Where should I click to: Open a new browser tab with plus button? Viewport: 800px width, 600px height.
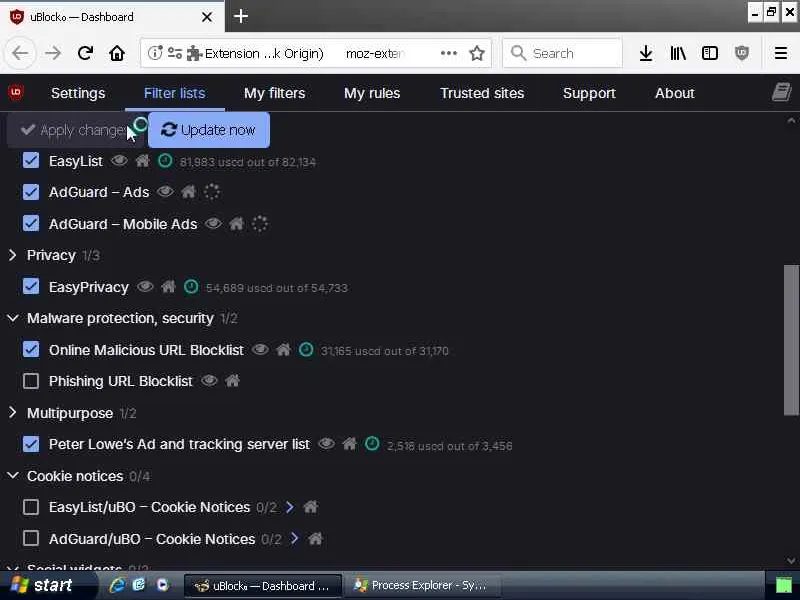240,16
